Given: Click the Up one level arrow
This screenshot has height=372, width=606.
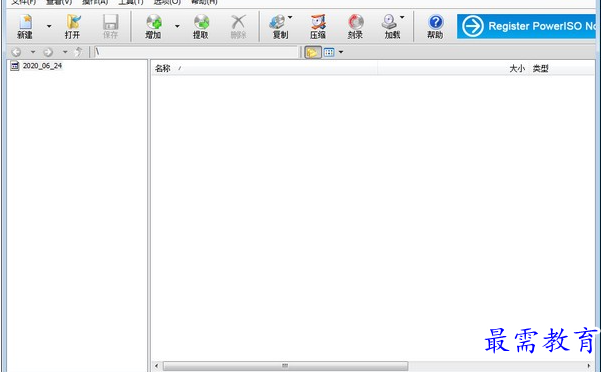Looking at the screenshot, I should pos(78,52).
